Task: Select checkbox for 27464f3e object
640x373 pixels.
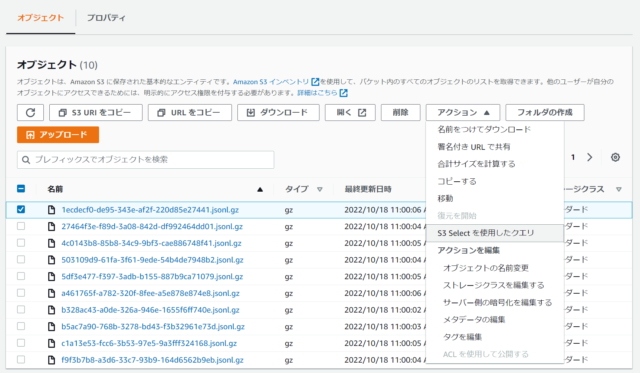Action: pyautogui.click(x=21, y=226)
